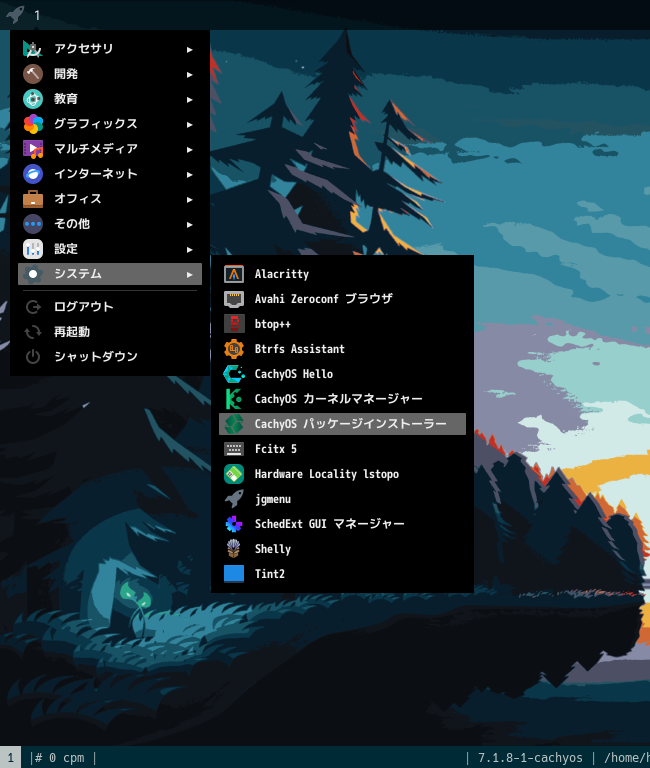
Task: Select the システム menu label
Action: point(78,273)
